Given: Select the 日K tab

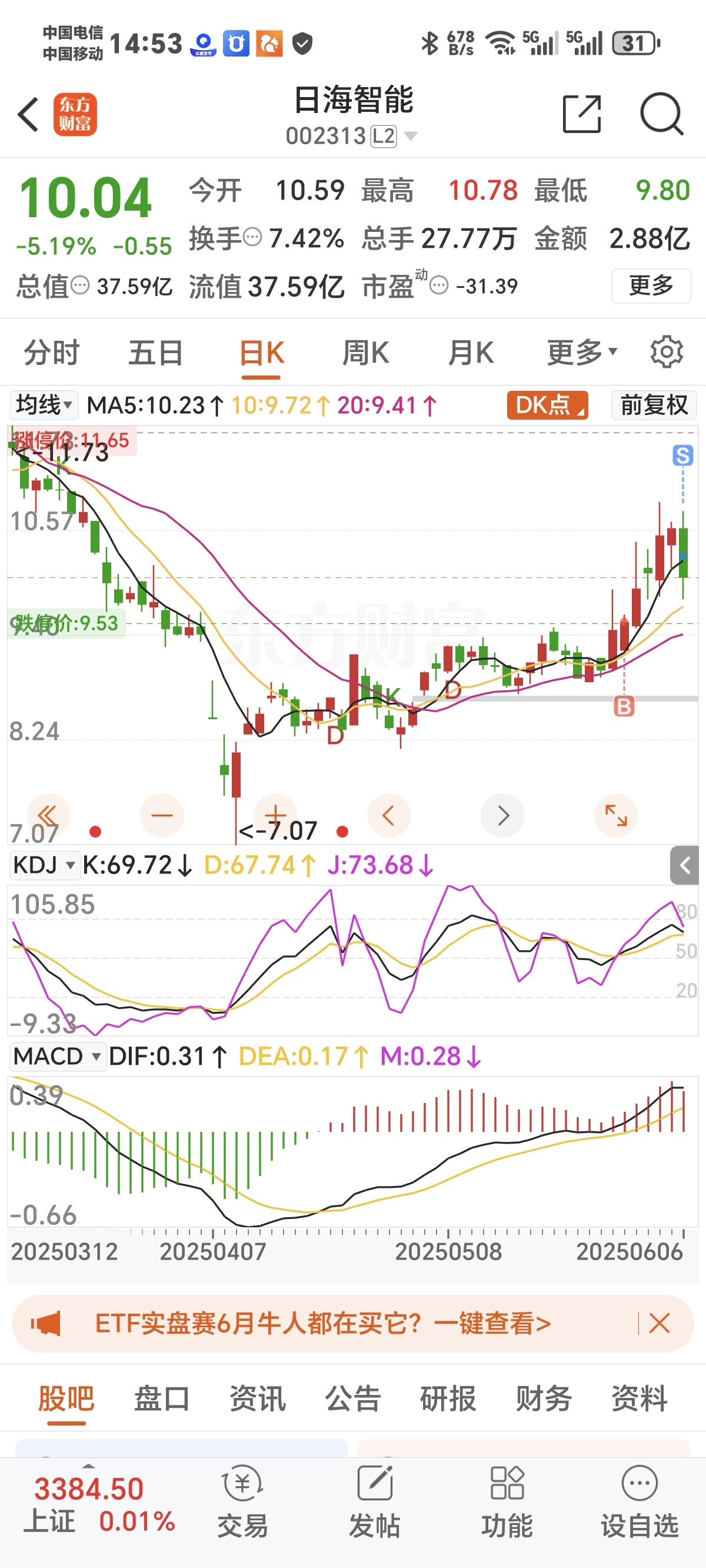Looking at the screenshot, I should pyautogui.click(x=261, y=353).
